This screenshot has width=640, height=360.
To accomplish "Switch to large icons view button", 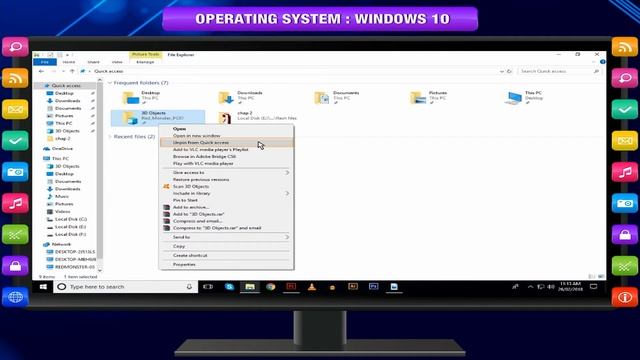I will click(601, 277).
